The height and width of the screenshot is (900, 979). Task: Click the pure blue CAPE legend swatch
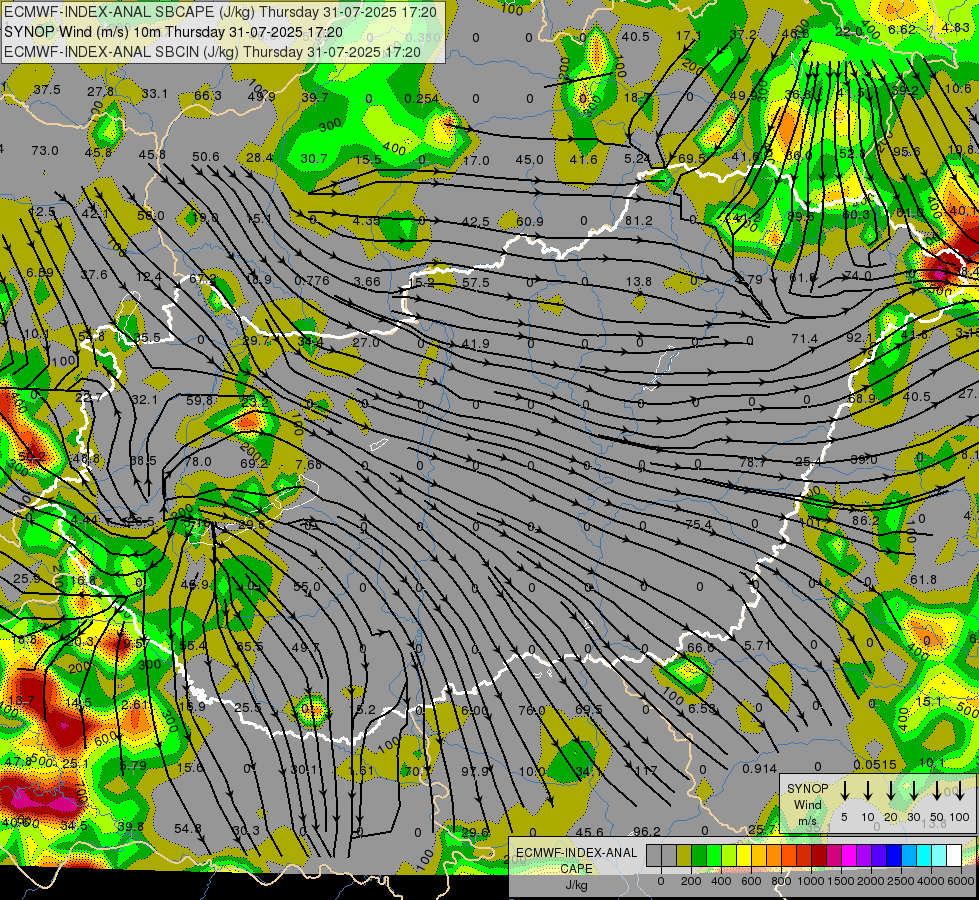[893, 856]
